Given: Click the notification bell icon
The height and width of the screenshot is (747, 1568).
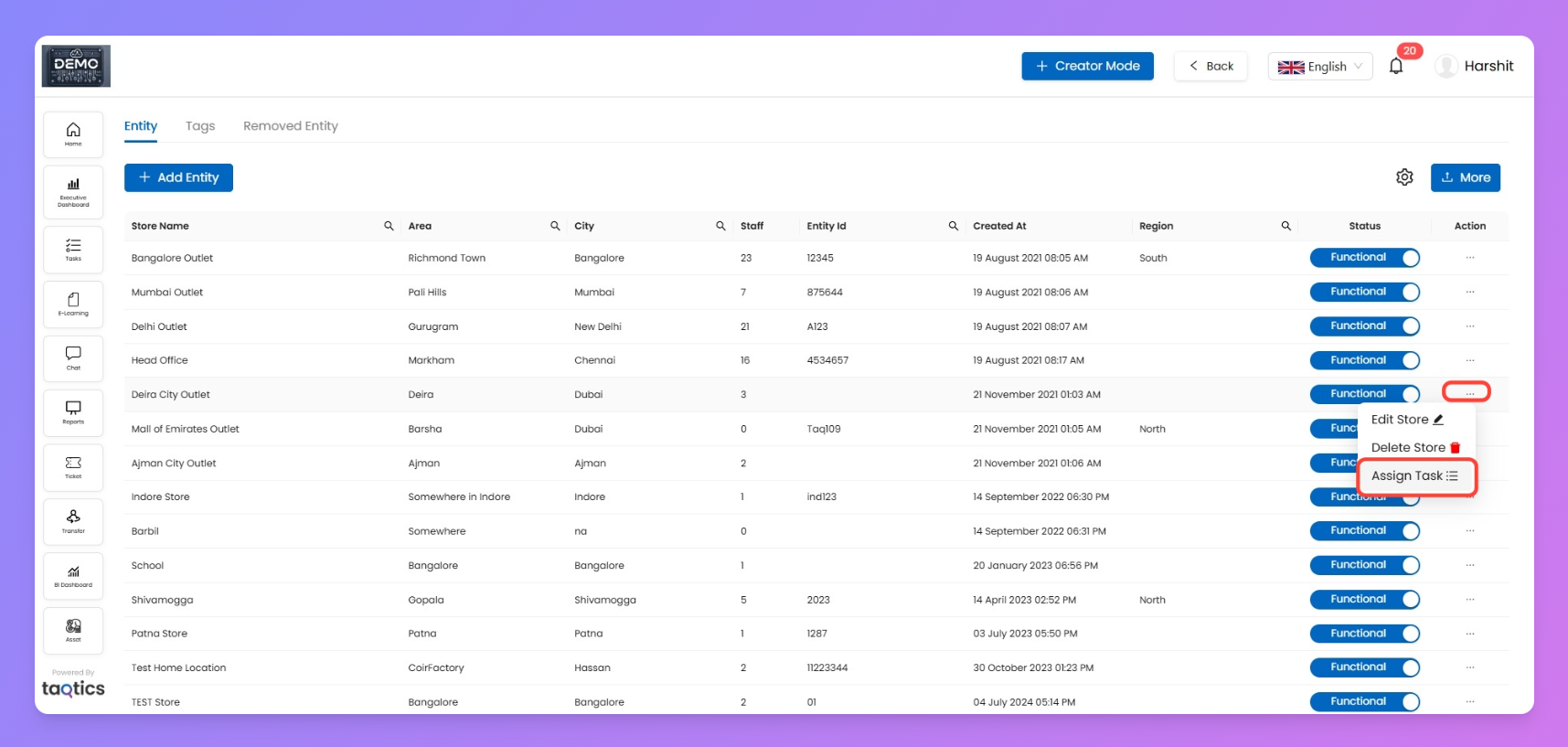Looking at the screenshot, I should 1395,67.
